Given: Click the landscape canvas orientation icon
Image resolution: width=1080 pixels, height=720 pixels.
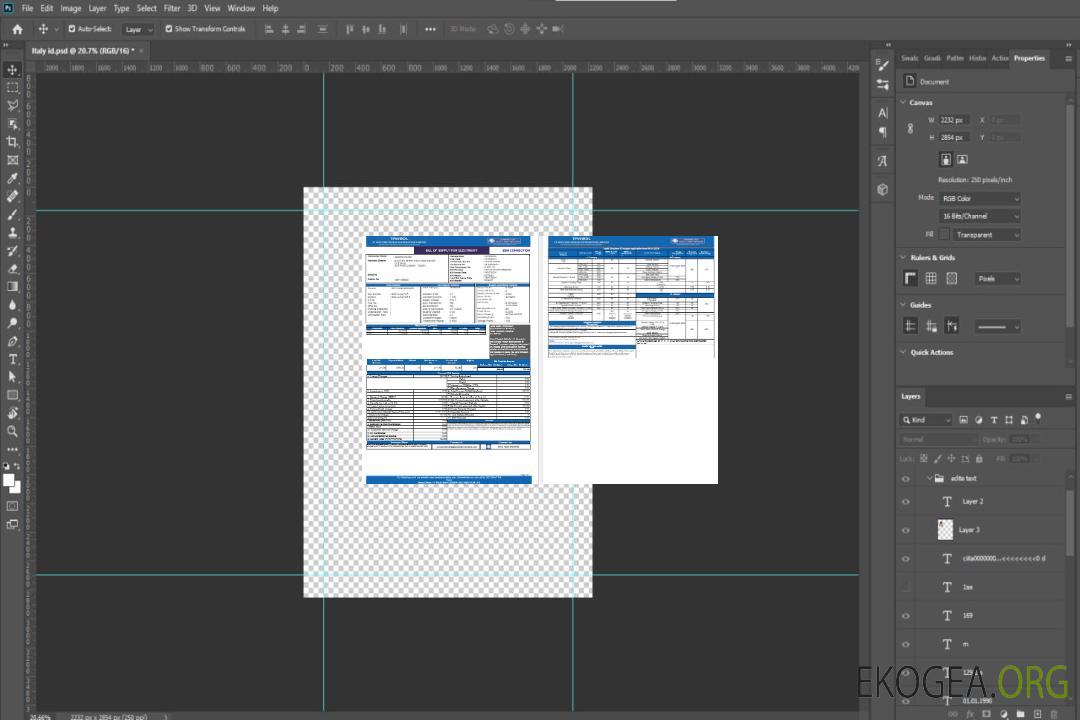Looking at the screenshot, I should pyautogui.click(x=962, y=159).
